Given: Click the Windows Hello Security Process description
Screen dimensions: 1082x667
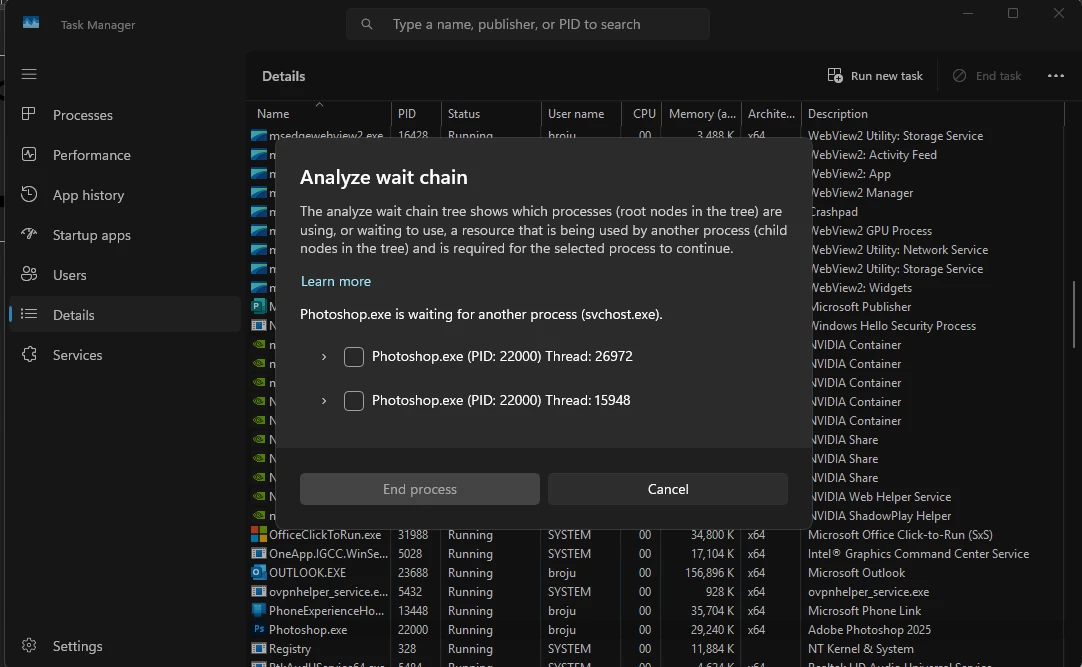Looking at the screenshot, I should (894, 326).
